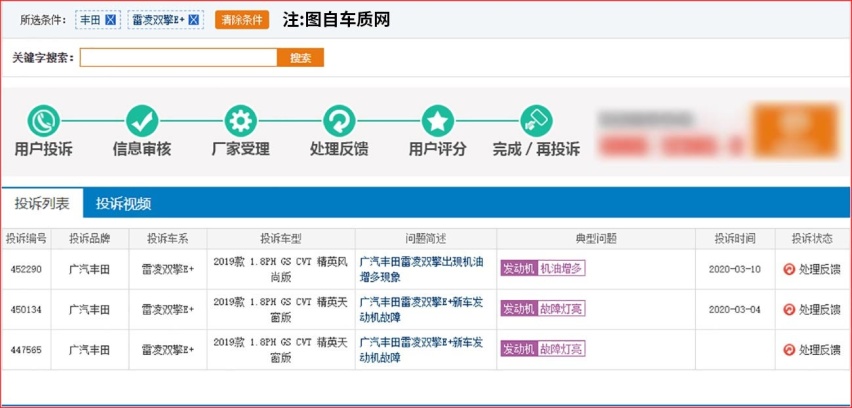
Task: Click the 投诉时间 column header
Action: click(x=735, y=238)
